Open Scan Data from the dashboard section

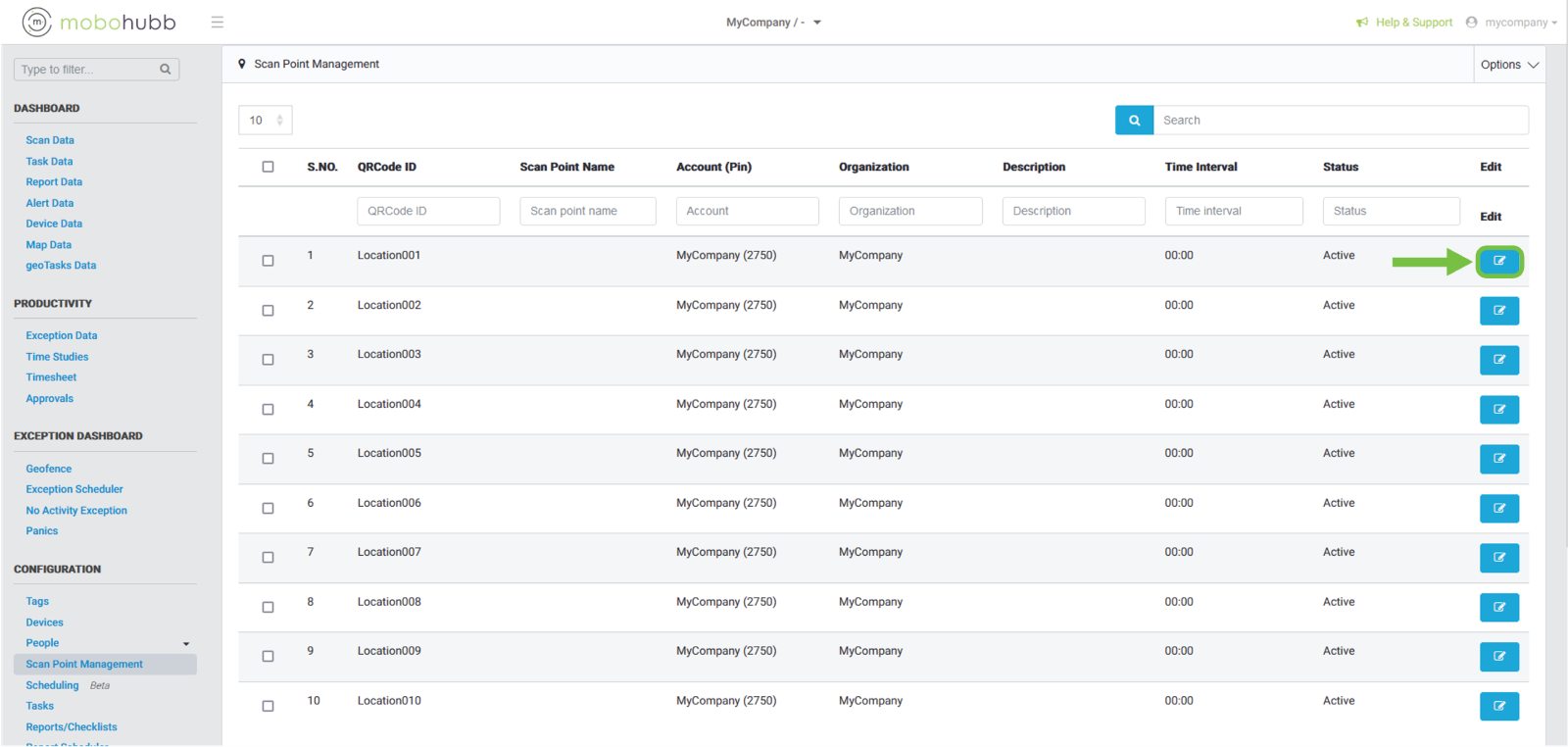pyautogui.click(x=50, y=140)
